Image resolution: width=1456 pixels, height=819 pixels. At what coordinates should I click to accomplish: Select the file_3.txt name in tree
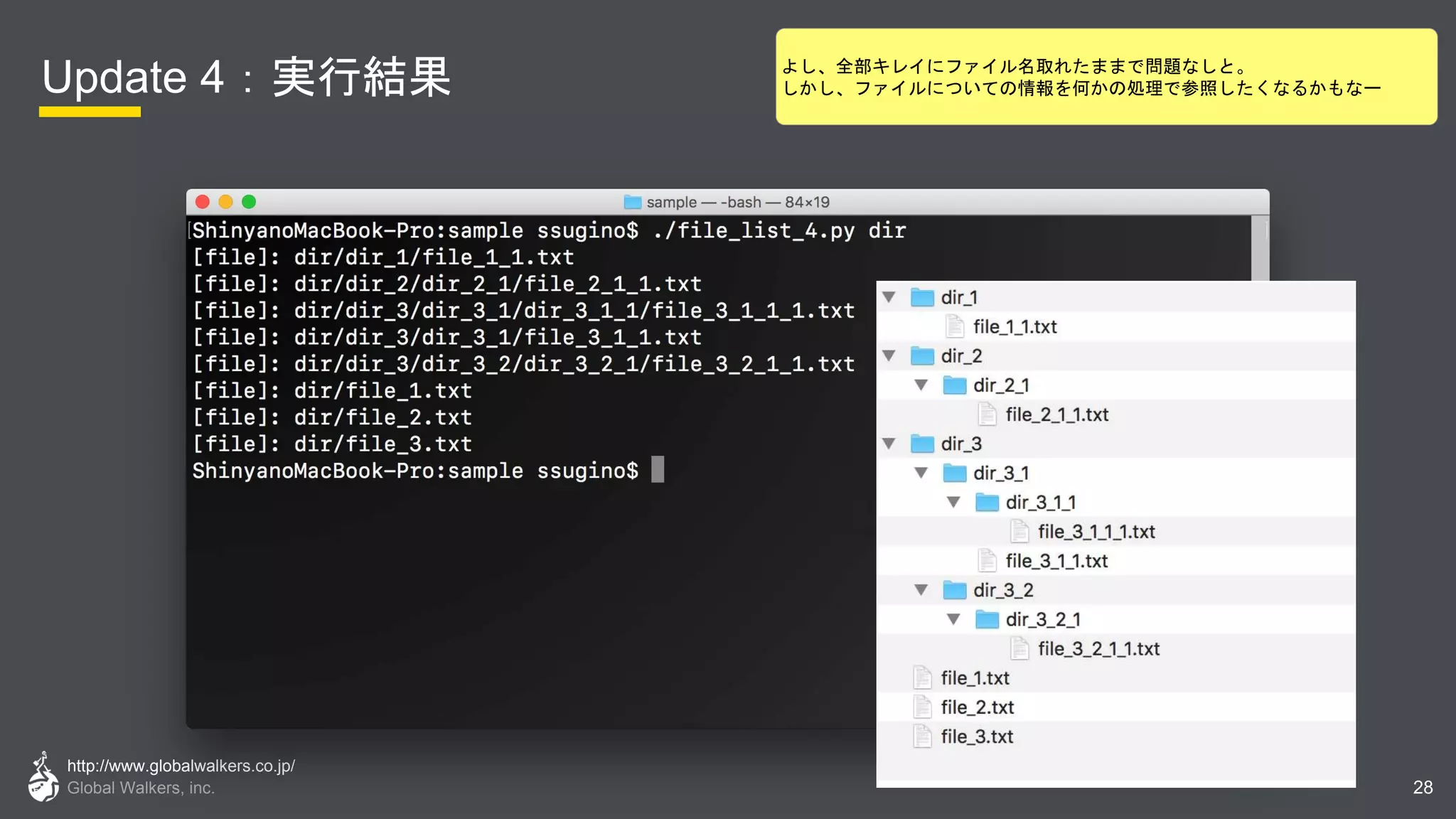(978, 737)
